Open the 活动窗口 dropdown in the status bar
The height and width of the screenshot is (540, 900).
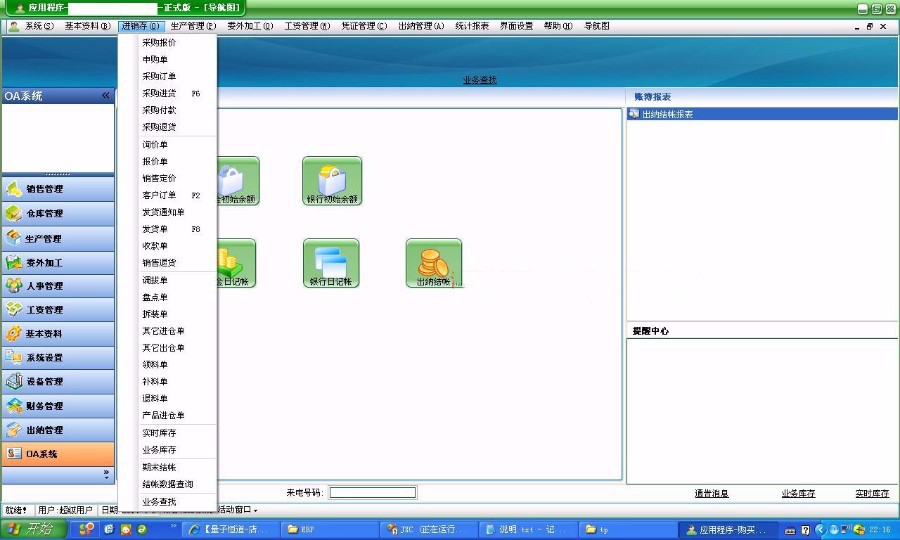pyautogui.click(x=237, y=510)
